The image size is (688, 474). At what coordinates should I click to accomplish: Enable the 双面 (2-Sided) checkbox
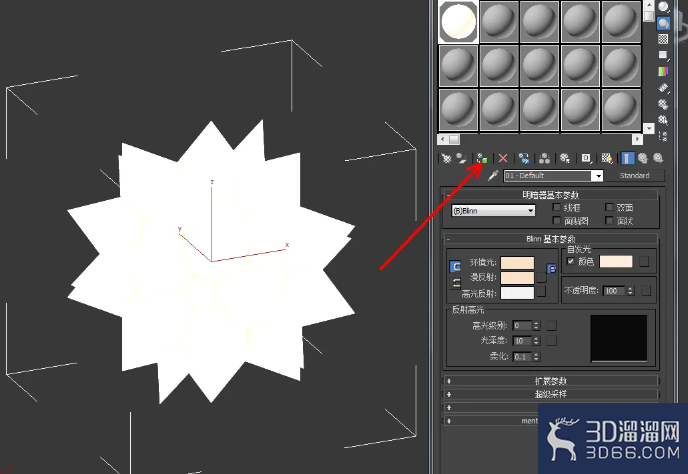click(609, 207)
